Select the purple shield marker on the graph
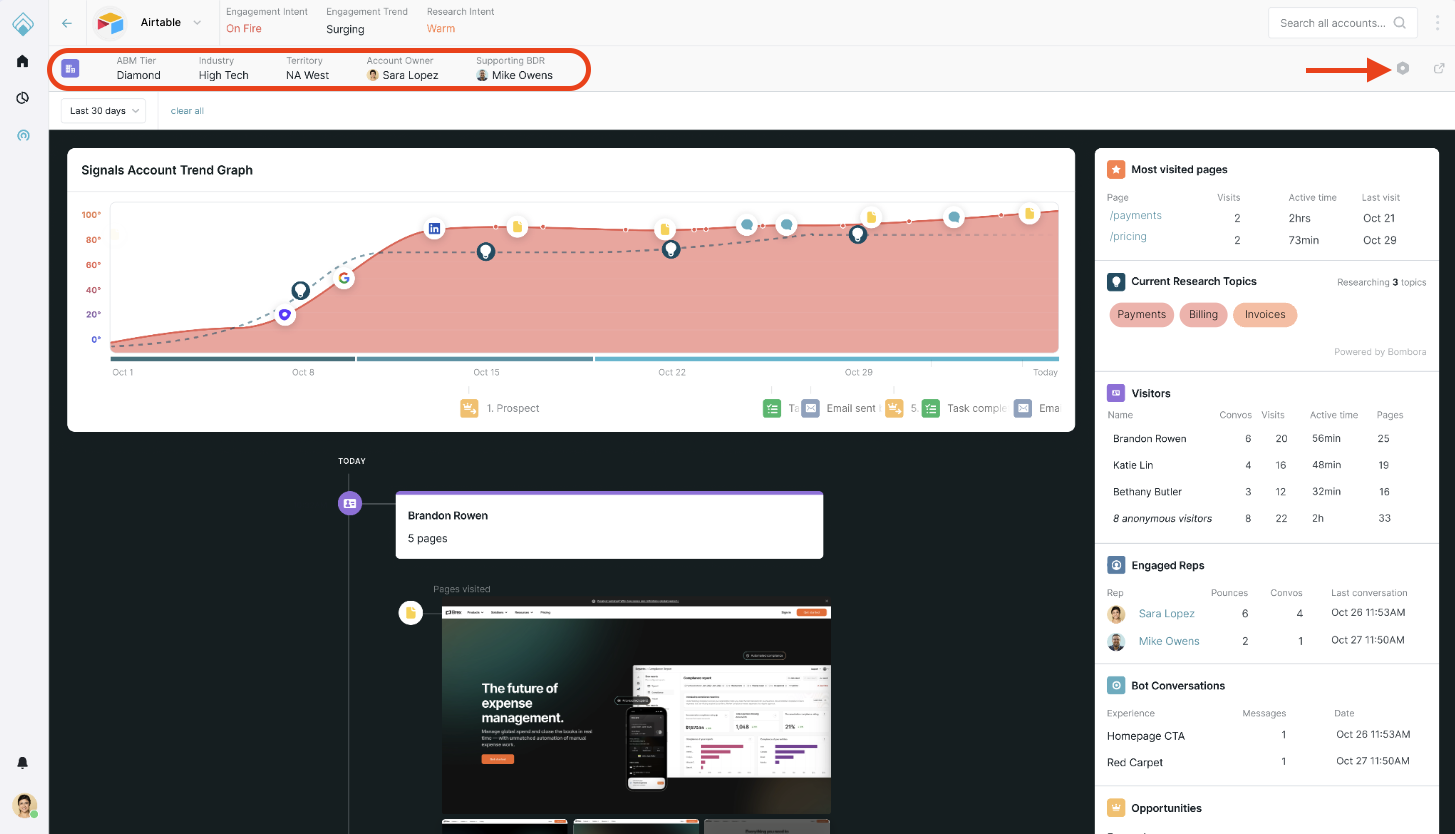Viewport: 1455px width, 834px height. pos(285,314)
